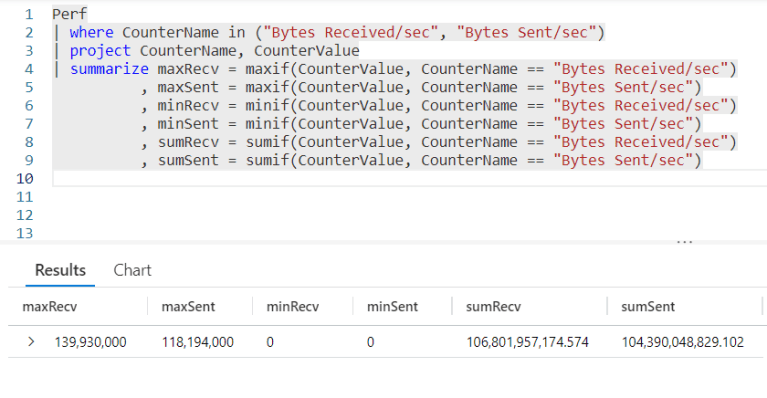Place cursor on the Perf line in editor
The image size is (767, 398).
pos(69,14)
